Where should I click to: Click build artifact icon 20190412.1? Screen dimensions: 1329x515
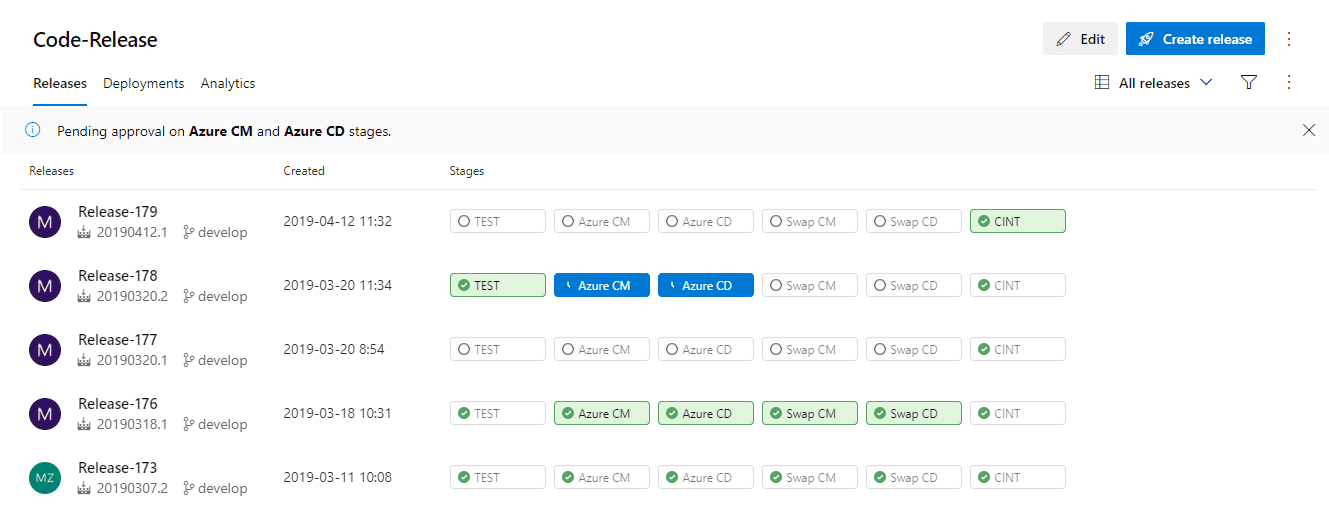(84, 233)
